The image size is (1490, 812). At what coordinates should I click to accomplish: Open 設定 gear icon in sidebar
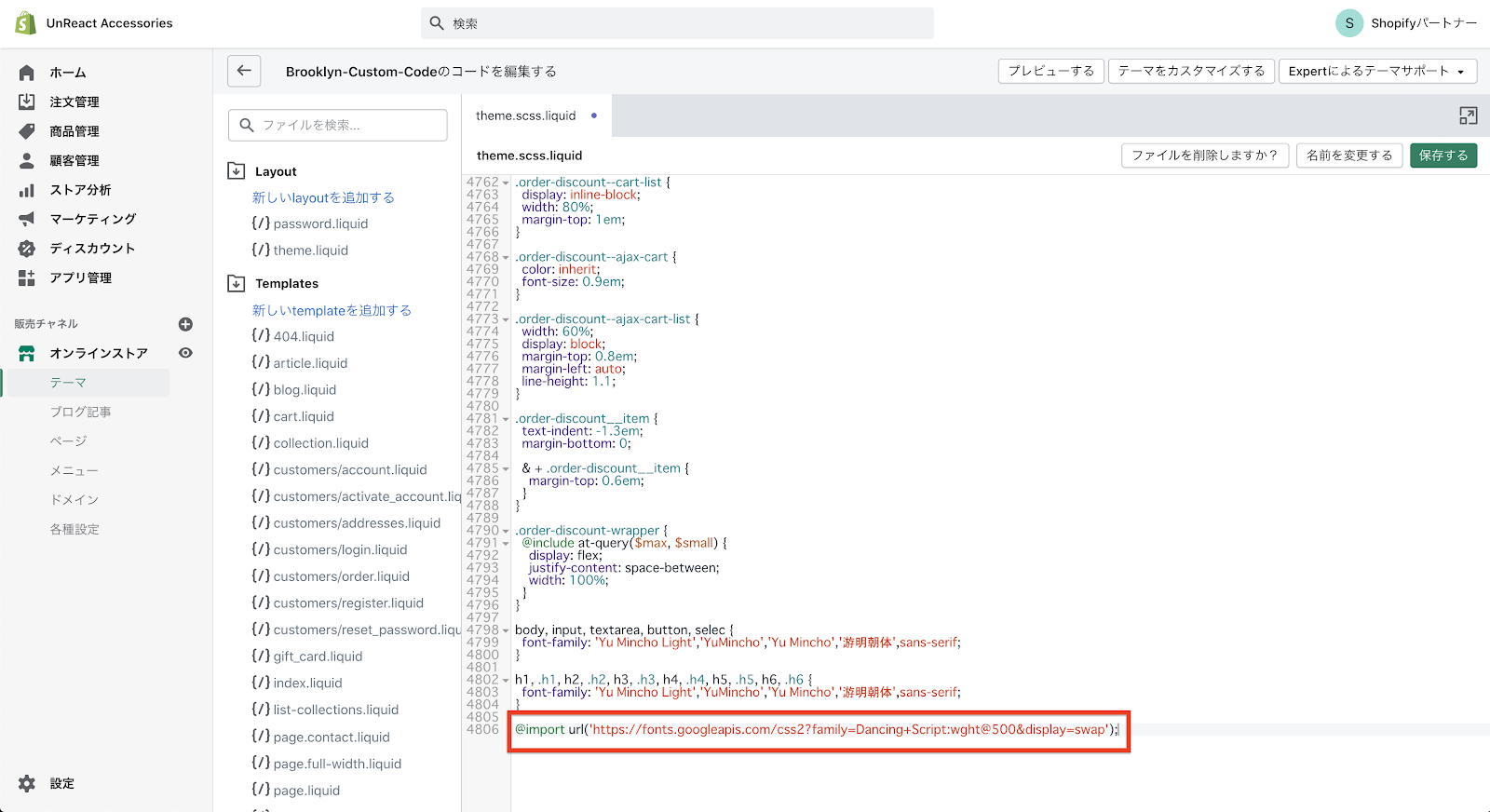tap(27, 783)
